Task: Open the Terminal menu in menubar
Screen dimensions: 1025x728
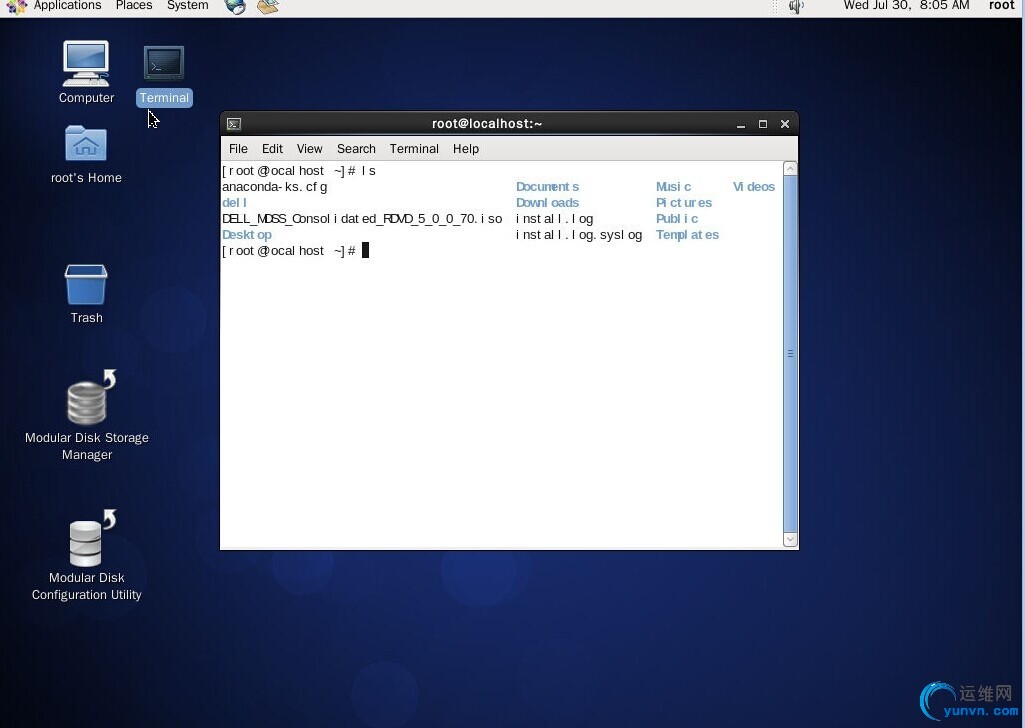Action: click(414, 149)
